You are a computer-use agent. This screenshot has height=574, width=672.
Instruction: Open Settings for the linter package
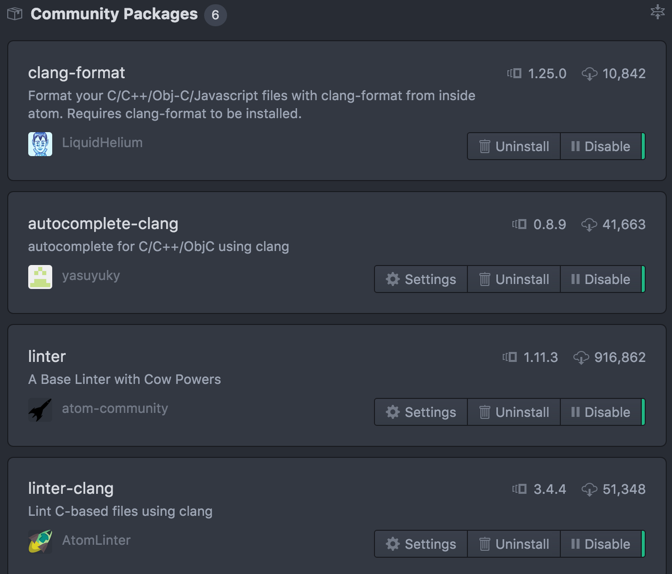coord(421,412)
